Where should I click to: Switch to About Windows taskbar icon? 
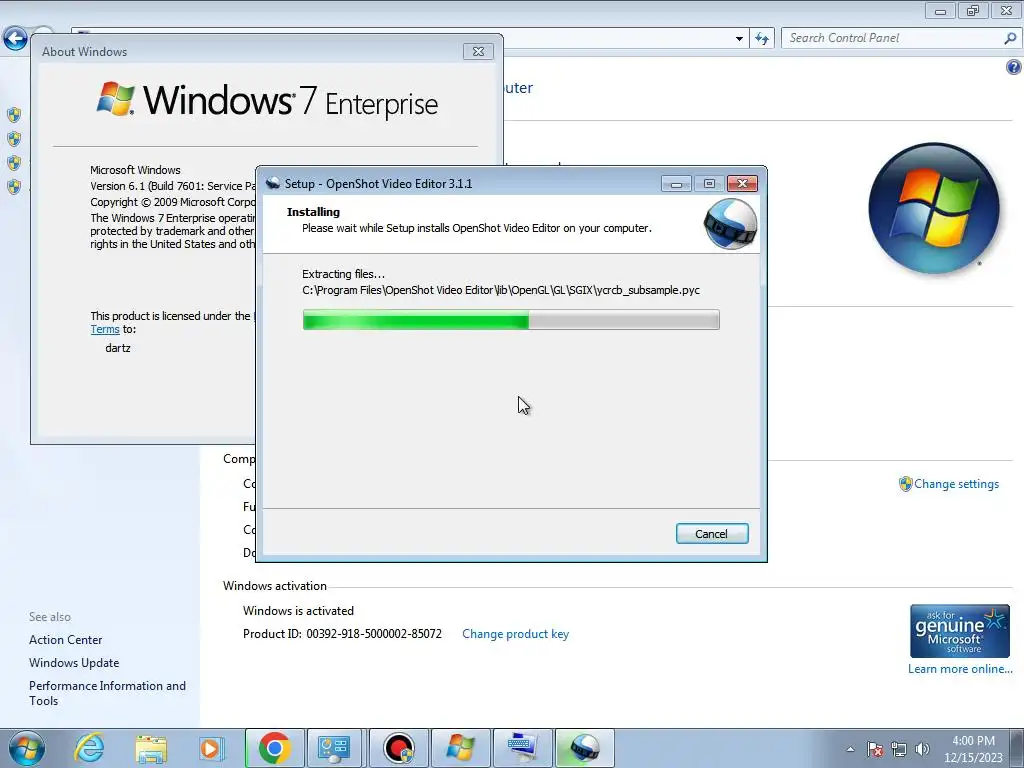coord(460,748)
